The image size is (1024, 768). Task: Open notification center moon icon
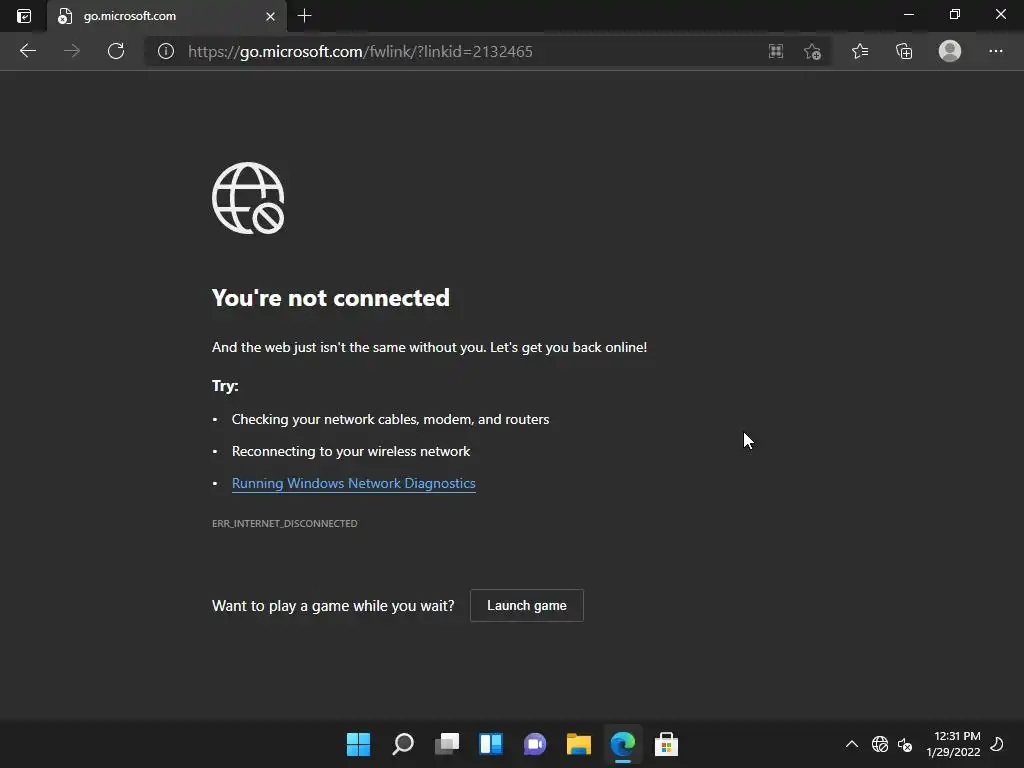[x=997, y=744]
